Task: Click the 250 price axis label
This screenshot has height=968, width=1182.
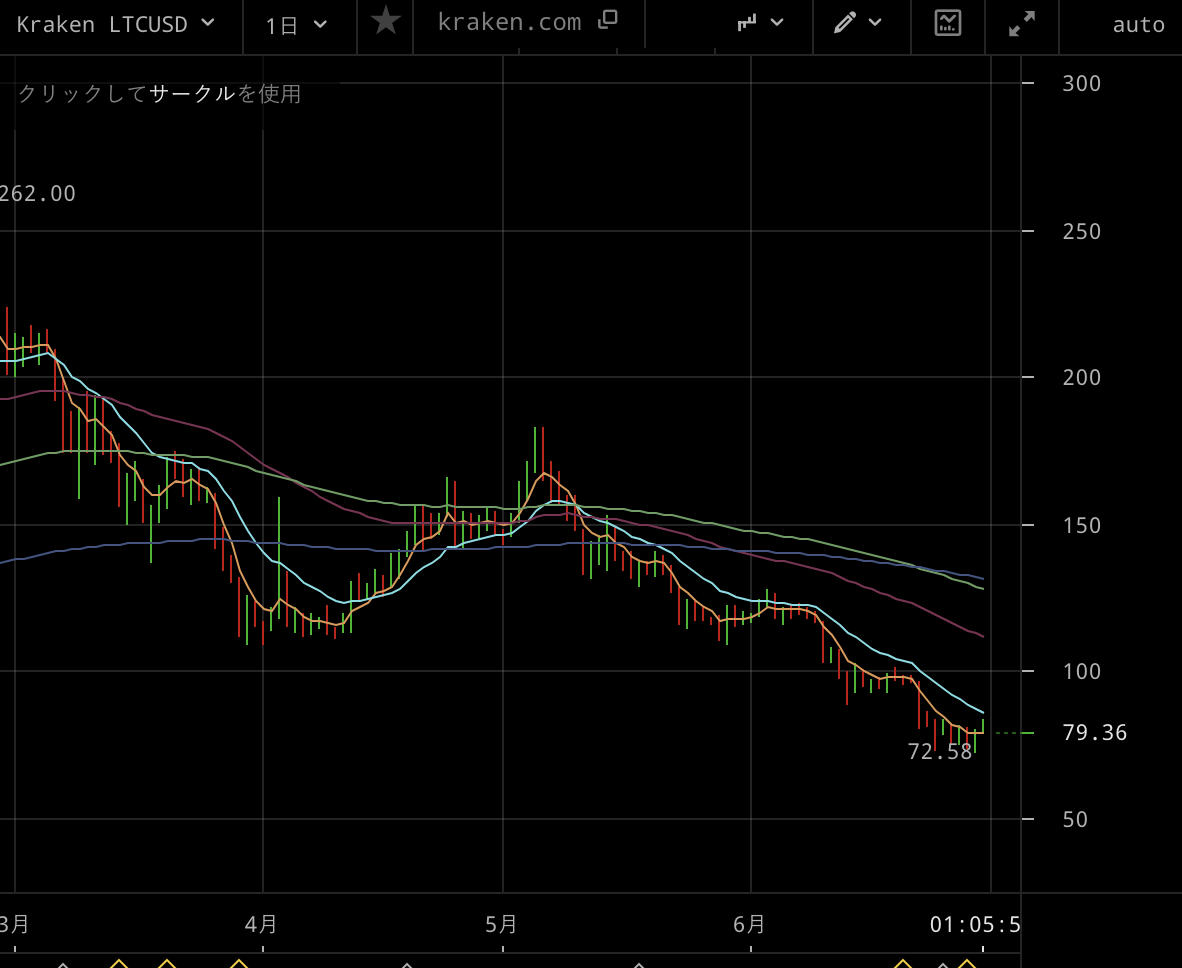Action: (x=1082, y=231)
